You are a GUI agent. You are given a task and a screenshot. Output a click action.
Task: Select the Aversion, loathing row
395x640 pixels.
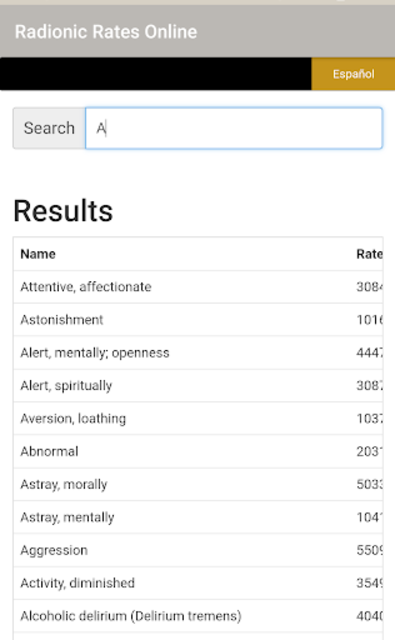tap(198, 418)
